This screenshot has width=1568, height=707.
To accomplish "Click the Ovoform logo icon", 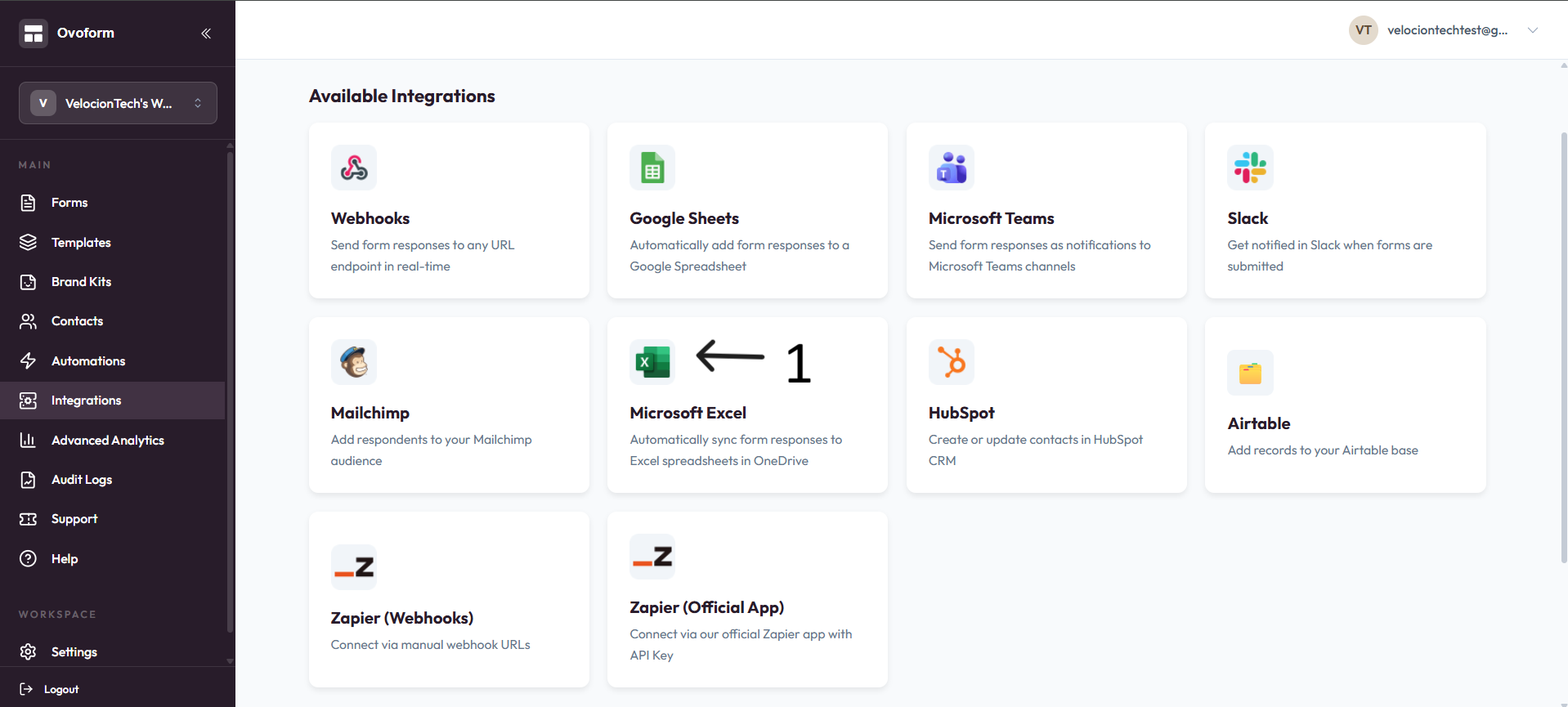I will [34, 34].
